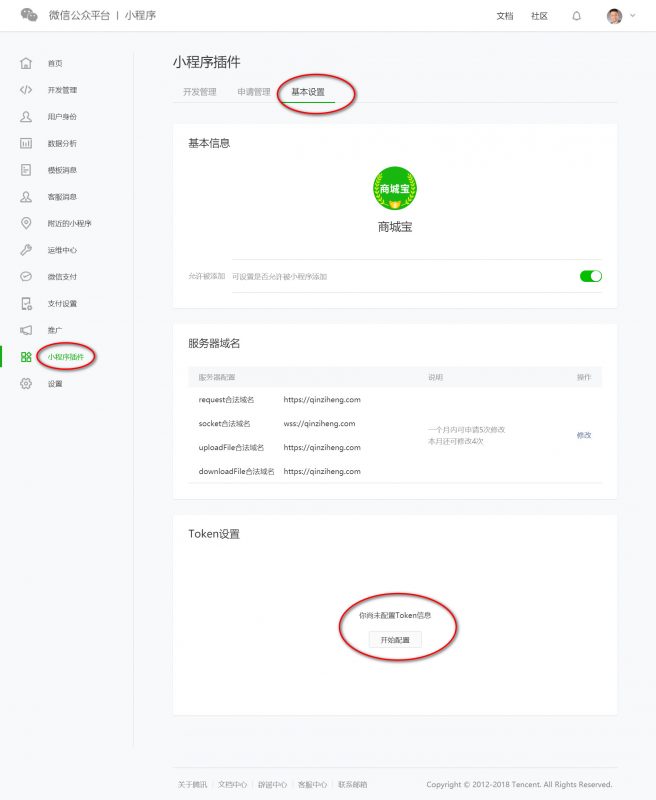The image size is (656, 800).
Task: Click the 服务器配置 column header
Action: click(x=217, y=377)
